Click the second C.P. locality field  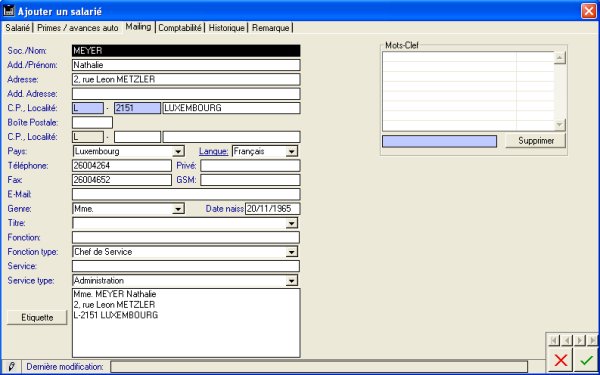click(x=232, y=137)
